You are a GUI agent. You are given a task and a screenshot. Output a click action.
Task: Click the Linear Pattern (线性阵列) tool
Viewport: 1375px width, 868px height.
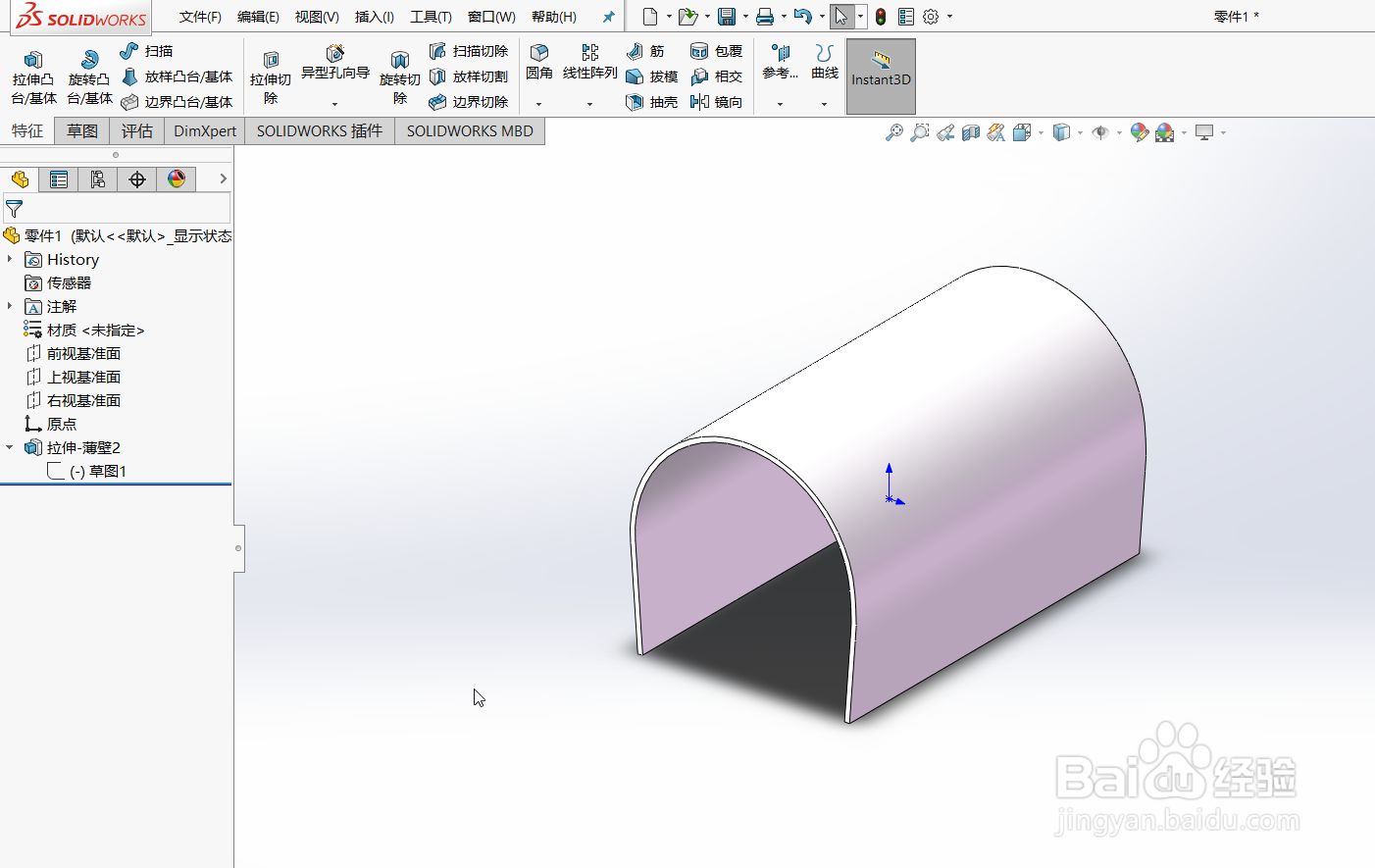pos(589,62)
